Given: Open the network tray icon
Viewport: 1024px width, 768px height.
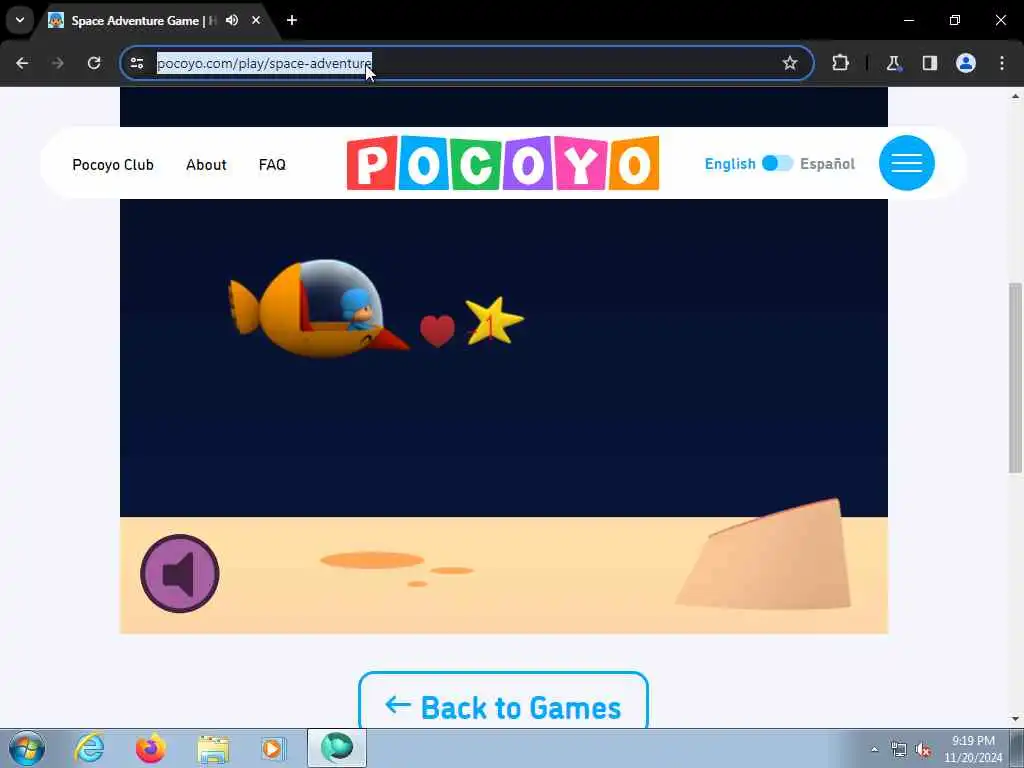Looking at the screenshot, I should 899,750.
